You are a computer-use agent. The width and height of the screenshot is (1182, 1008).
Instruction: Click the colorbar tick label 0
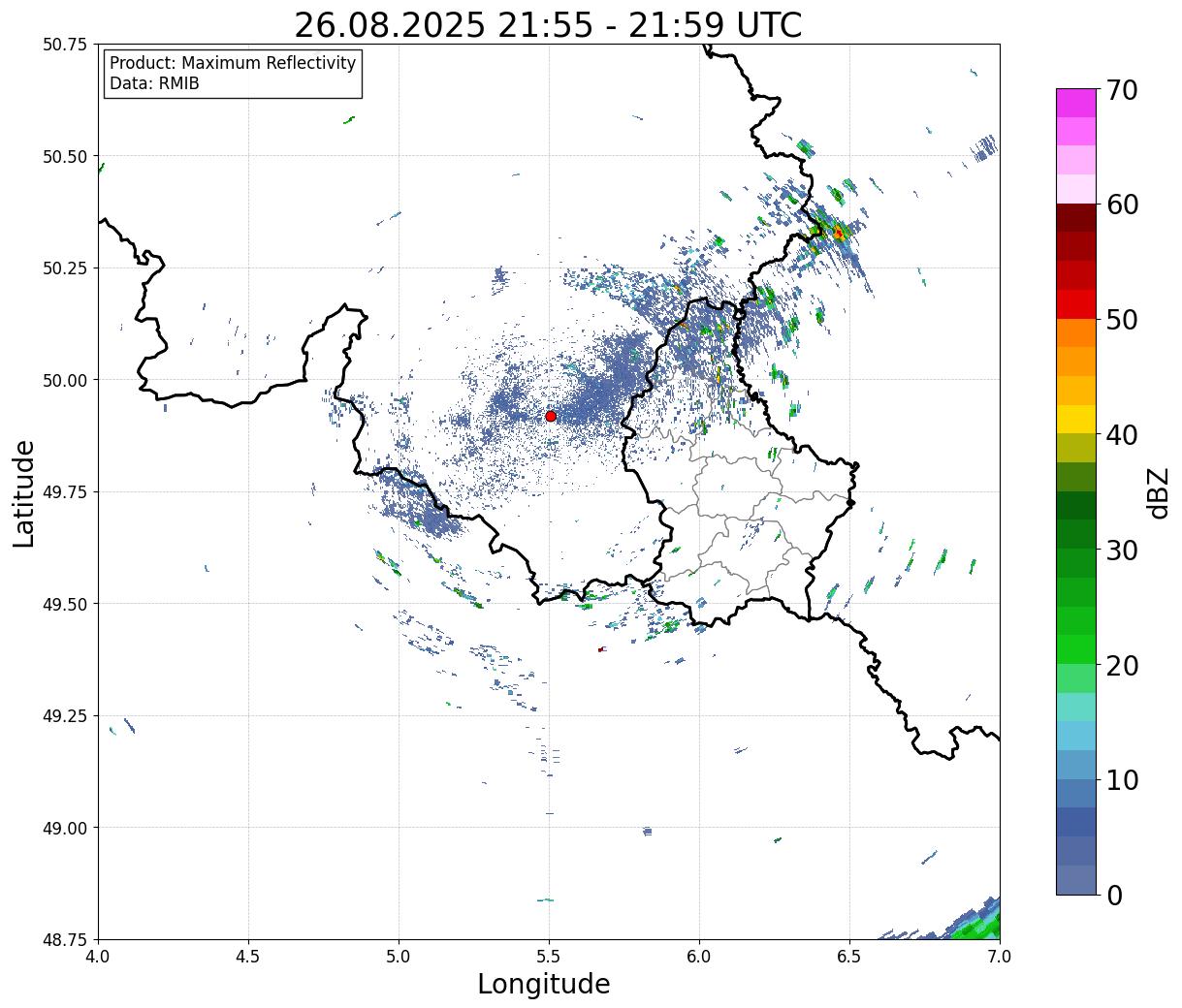pos(1112,896)
